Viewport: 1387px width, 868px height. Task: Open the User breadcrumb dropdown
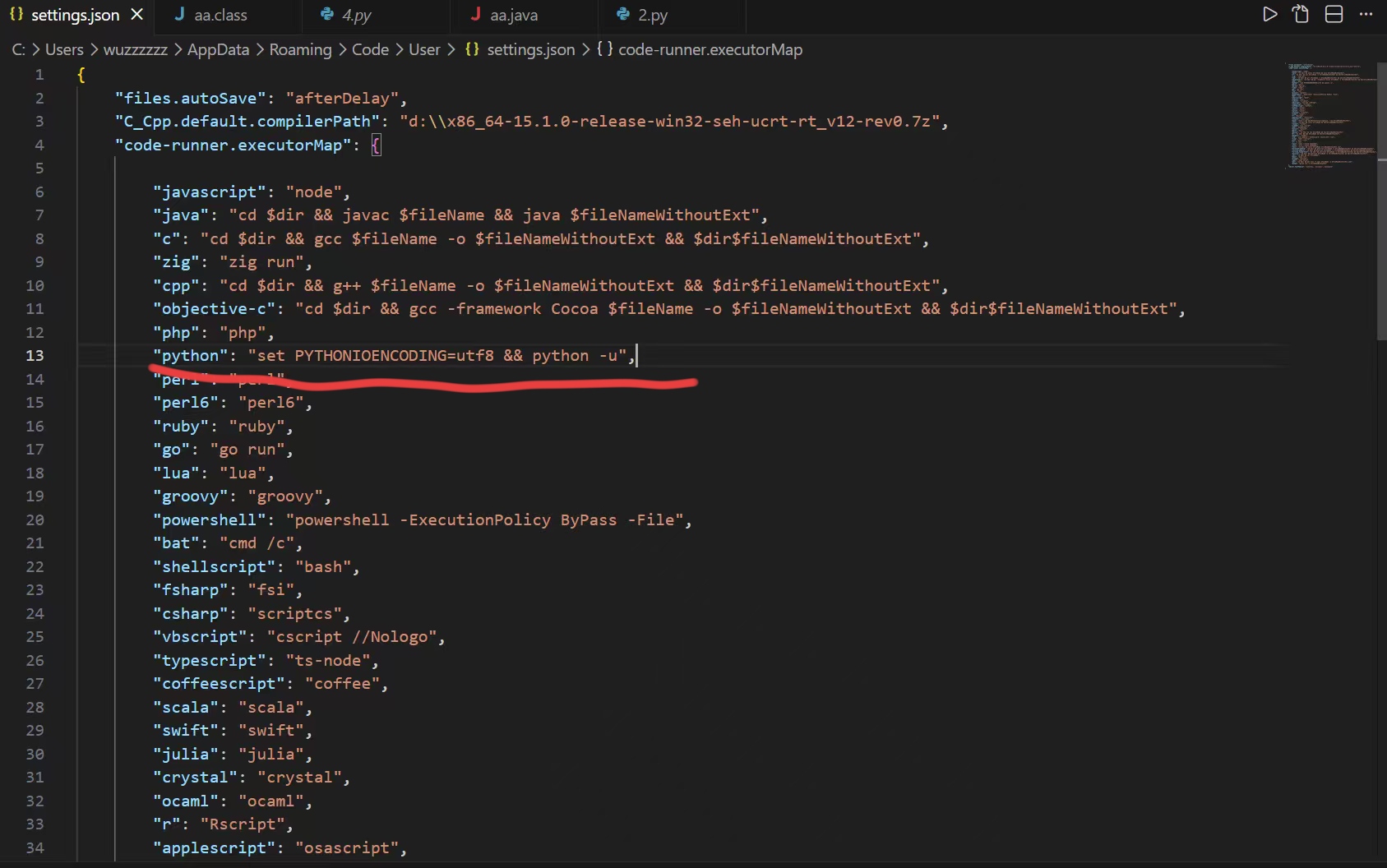point(424,49)
